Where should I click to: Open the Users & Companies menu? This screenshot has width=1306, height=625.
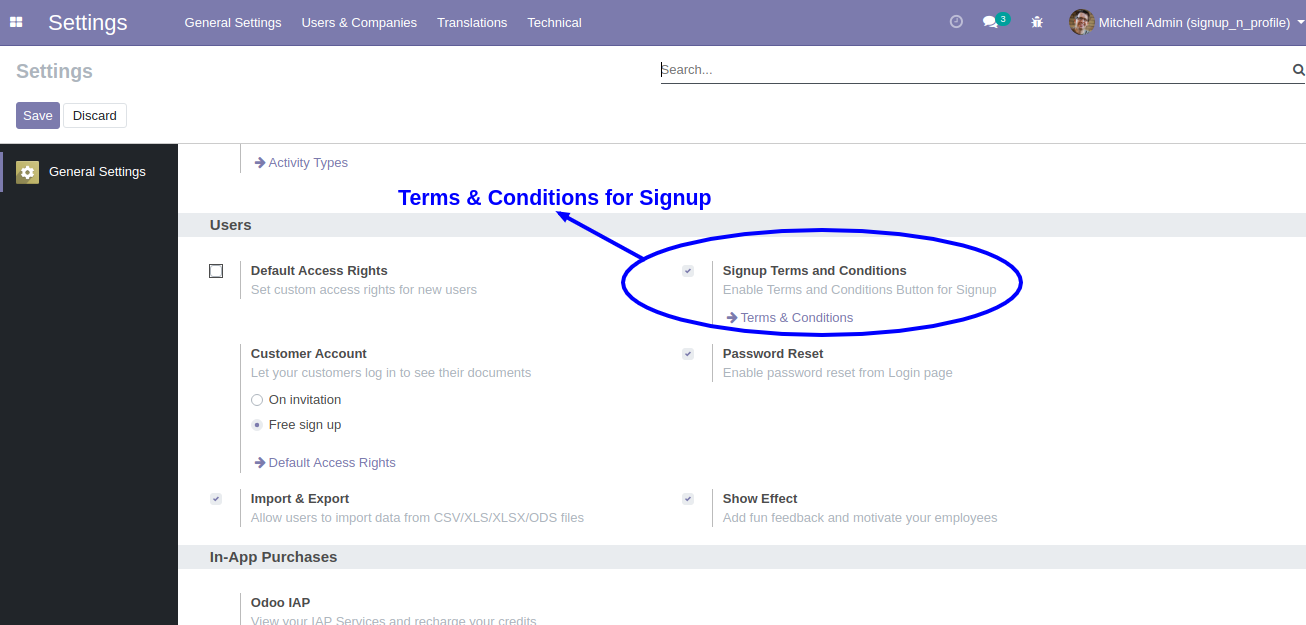[x=359, y=22]
